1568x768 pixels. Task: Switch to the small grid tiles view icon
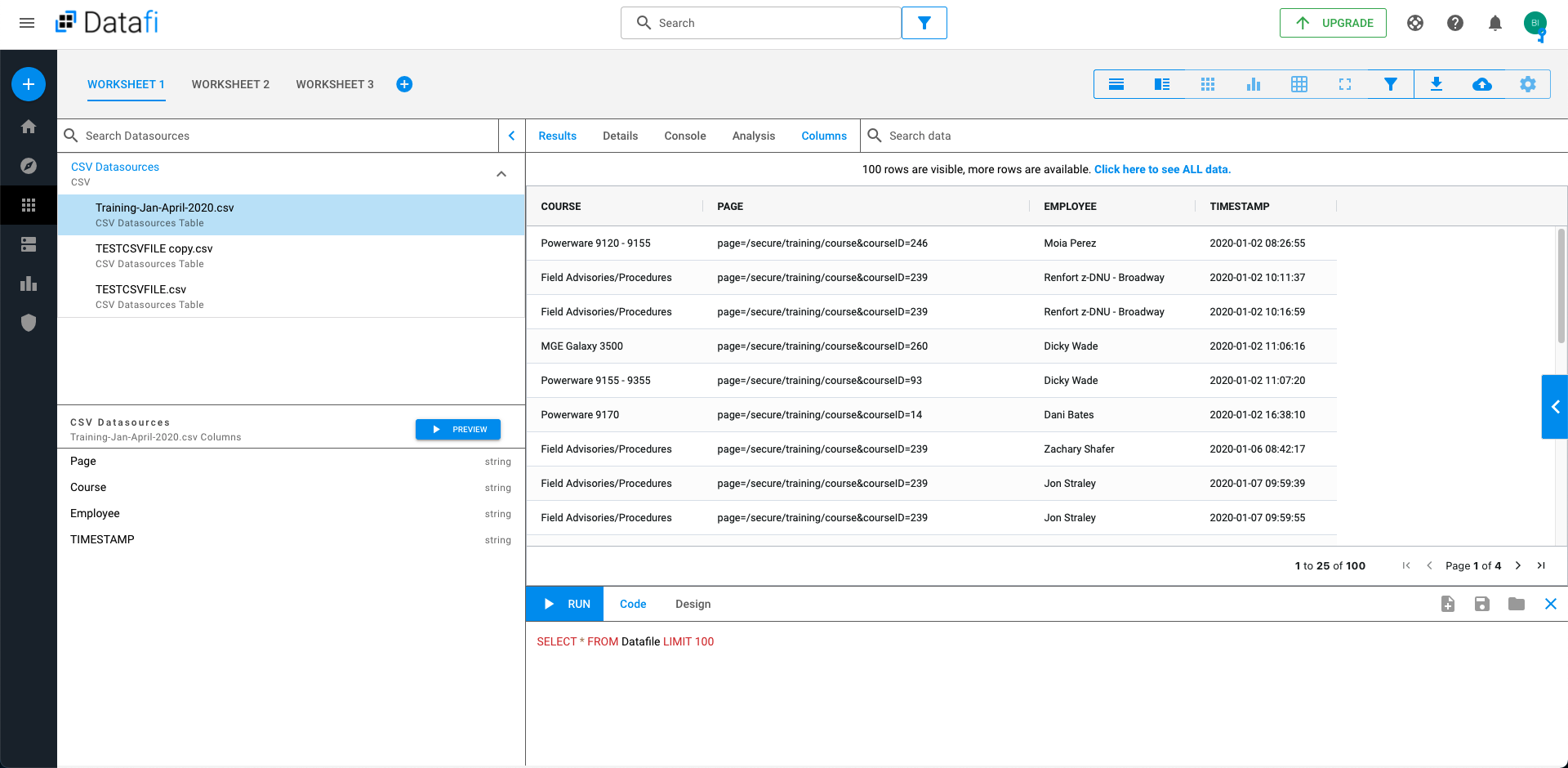coord(1208,84)
